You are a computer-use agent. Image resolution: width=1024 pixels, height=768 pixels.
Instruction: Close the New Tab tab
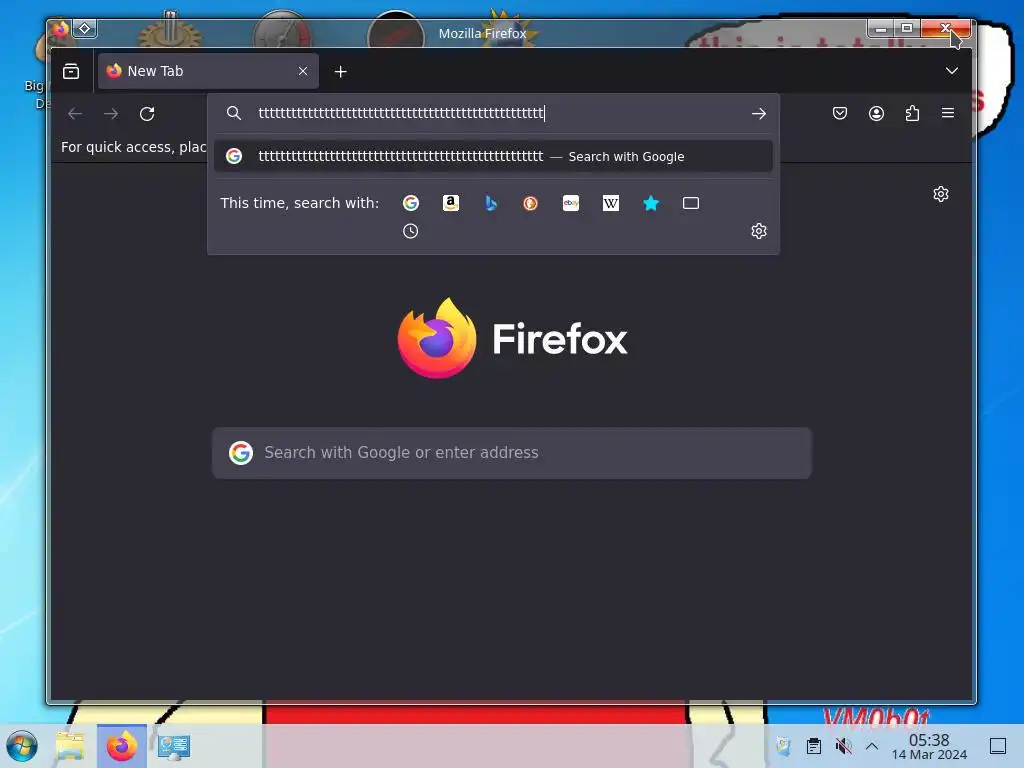point(303,71)
